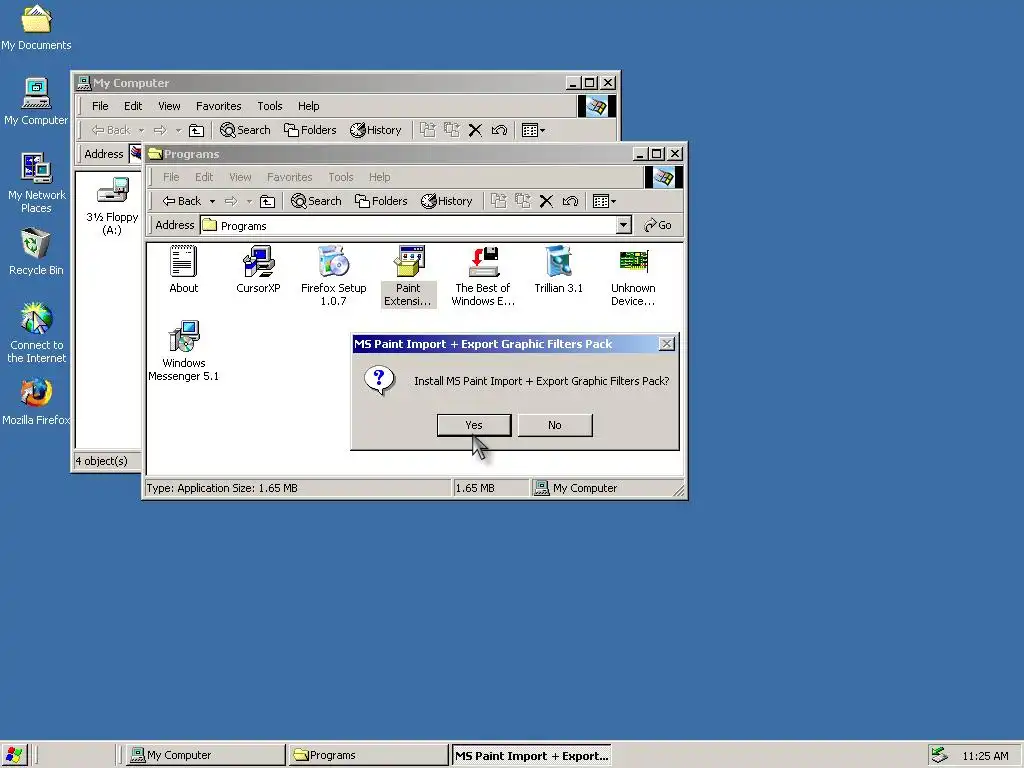Open View menu in My Computer window
This screenshot has height=768, width=1024.
tap(169, 106)
